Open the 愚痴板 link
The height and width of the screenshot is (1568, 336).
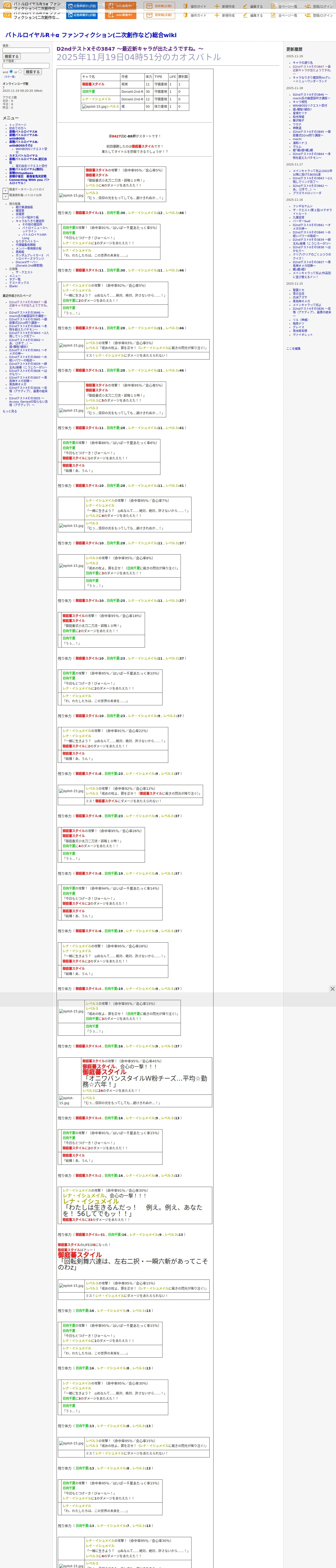[x=20, y=252]
